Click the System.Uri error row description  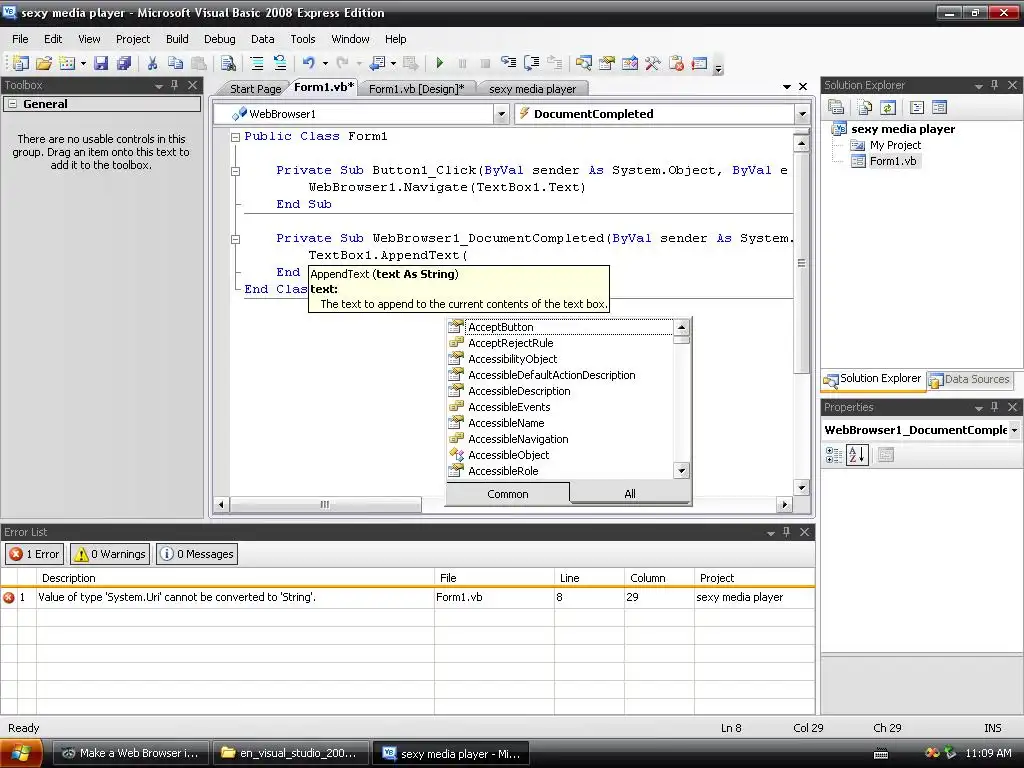(177, 597)
